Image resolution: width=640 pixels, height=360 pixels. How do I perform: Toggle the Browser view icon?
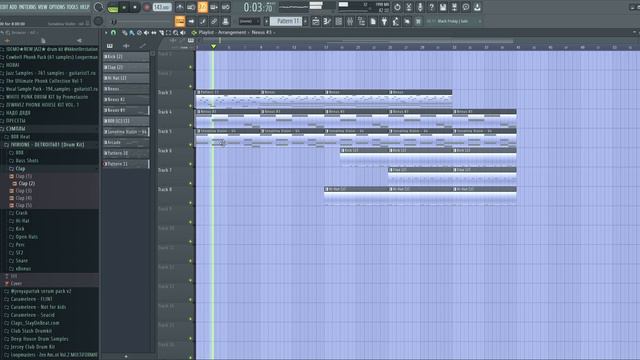(x=361, y=22)
